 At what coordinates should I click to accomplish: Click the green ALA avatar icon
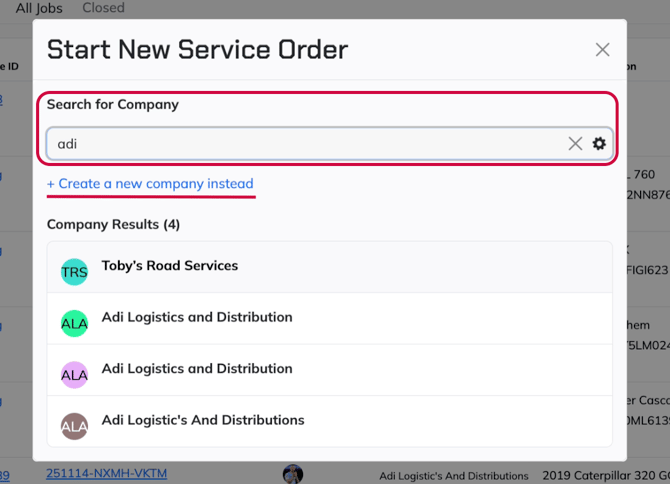click(74, 323)
